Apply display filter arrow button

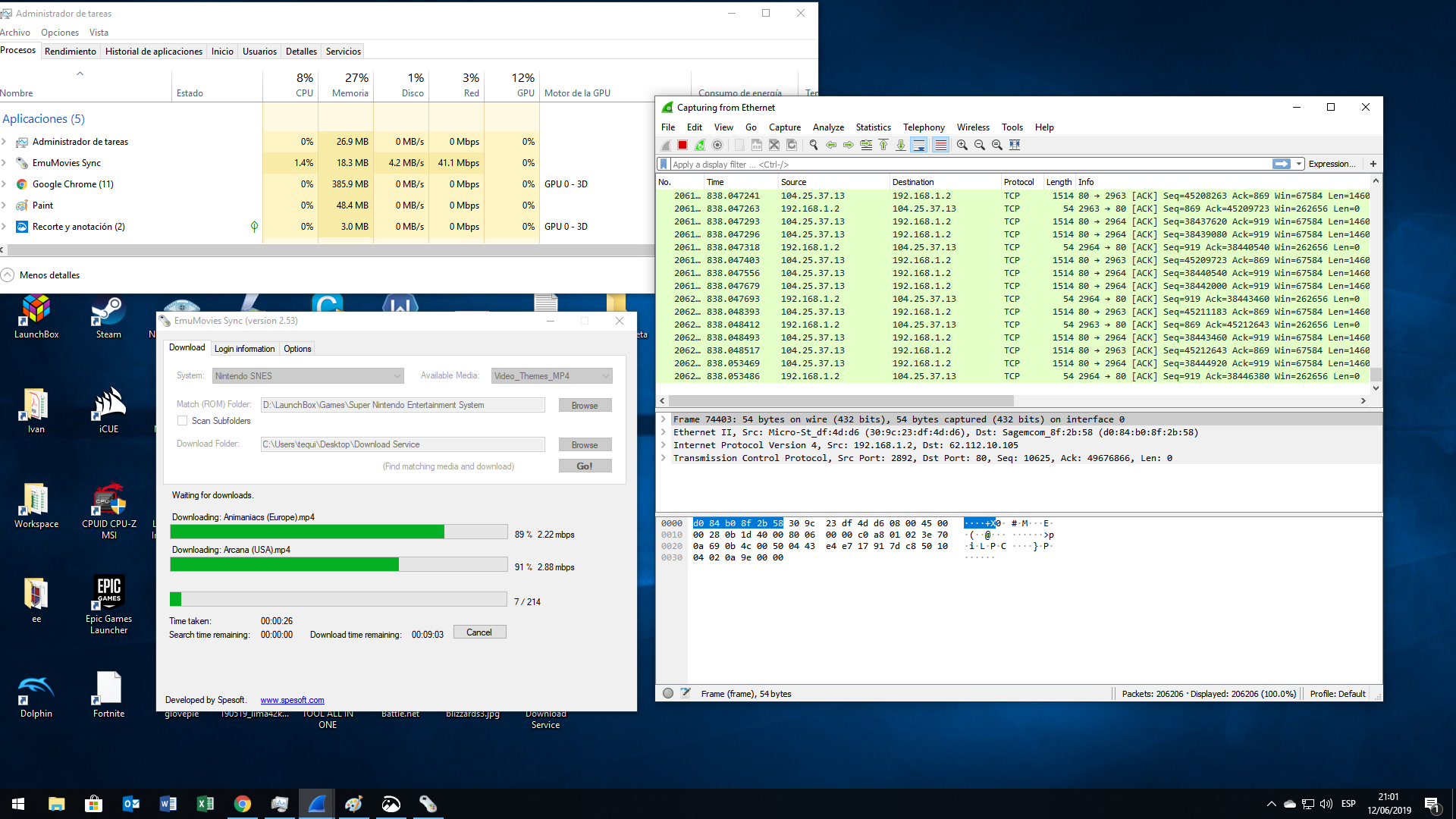tap(1282, 164)
